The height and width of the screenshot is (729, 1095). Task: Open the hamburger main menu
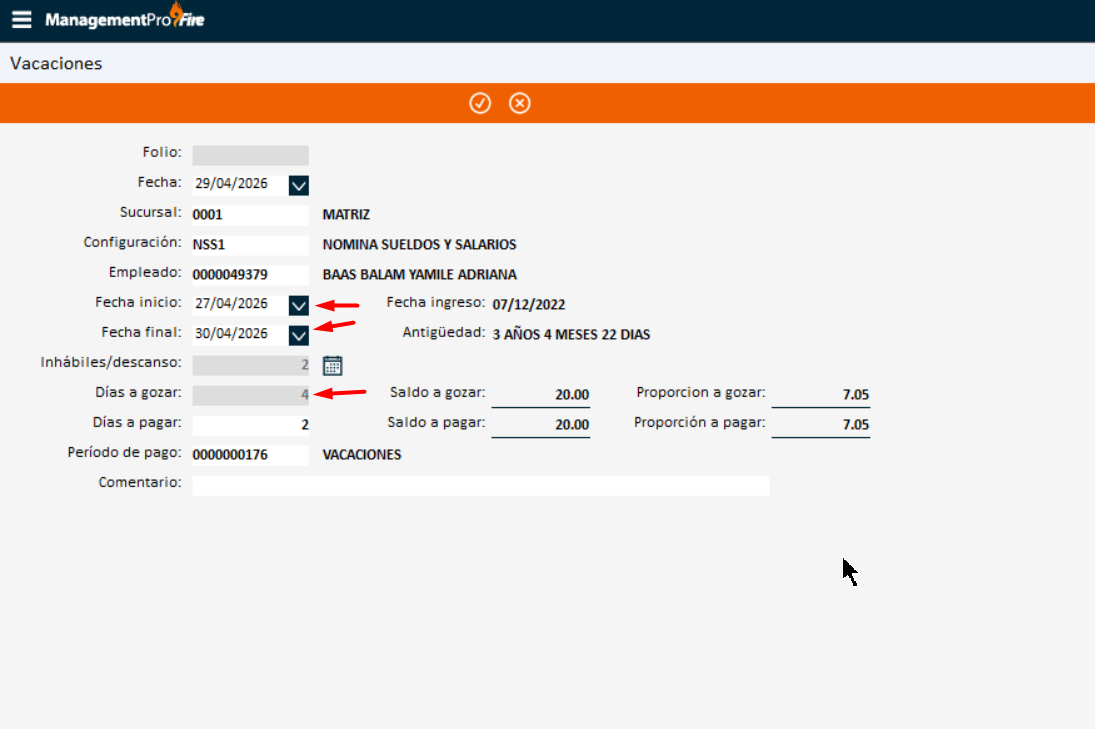[x=22, y=20]
